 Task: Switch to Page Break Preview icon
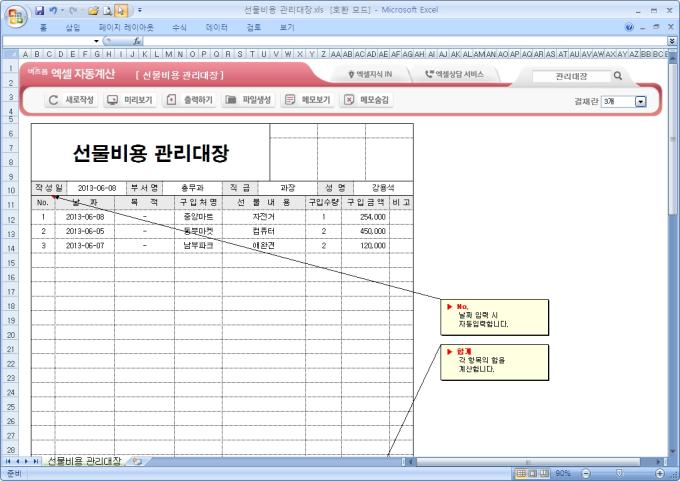pyautogui.click(x=544, y=473)
